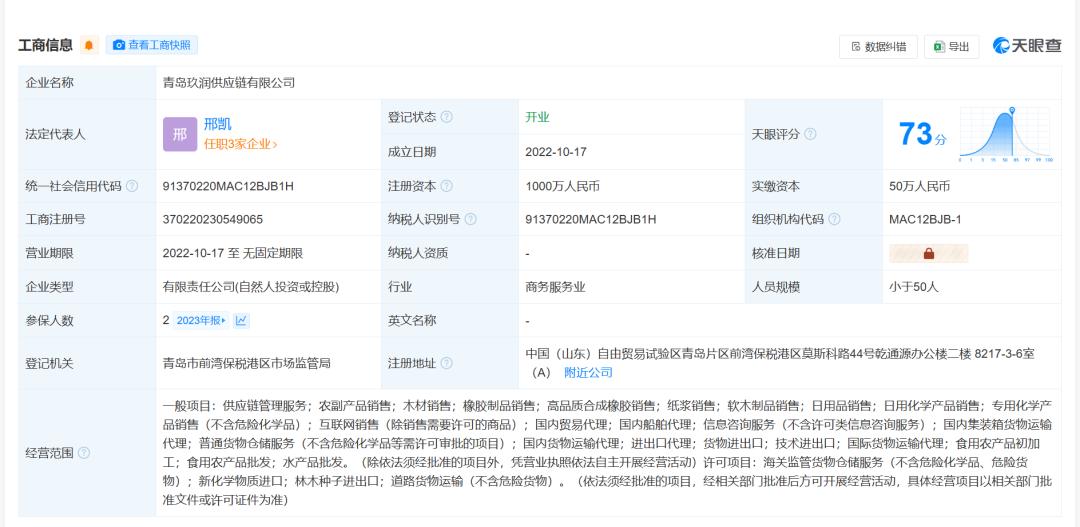
Task: Click help icon beside 注册资本
Action: coord(447,186)
